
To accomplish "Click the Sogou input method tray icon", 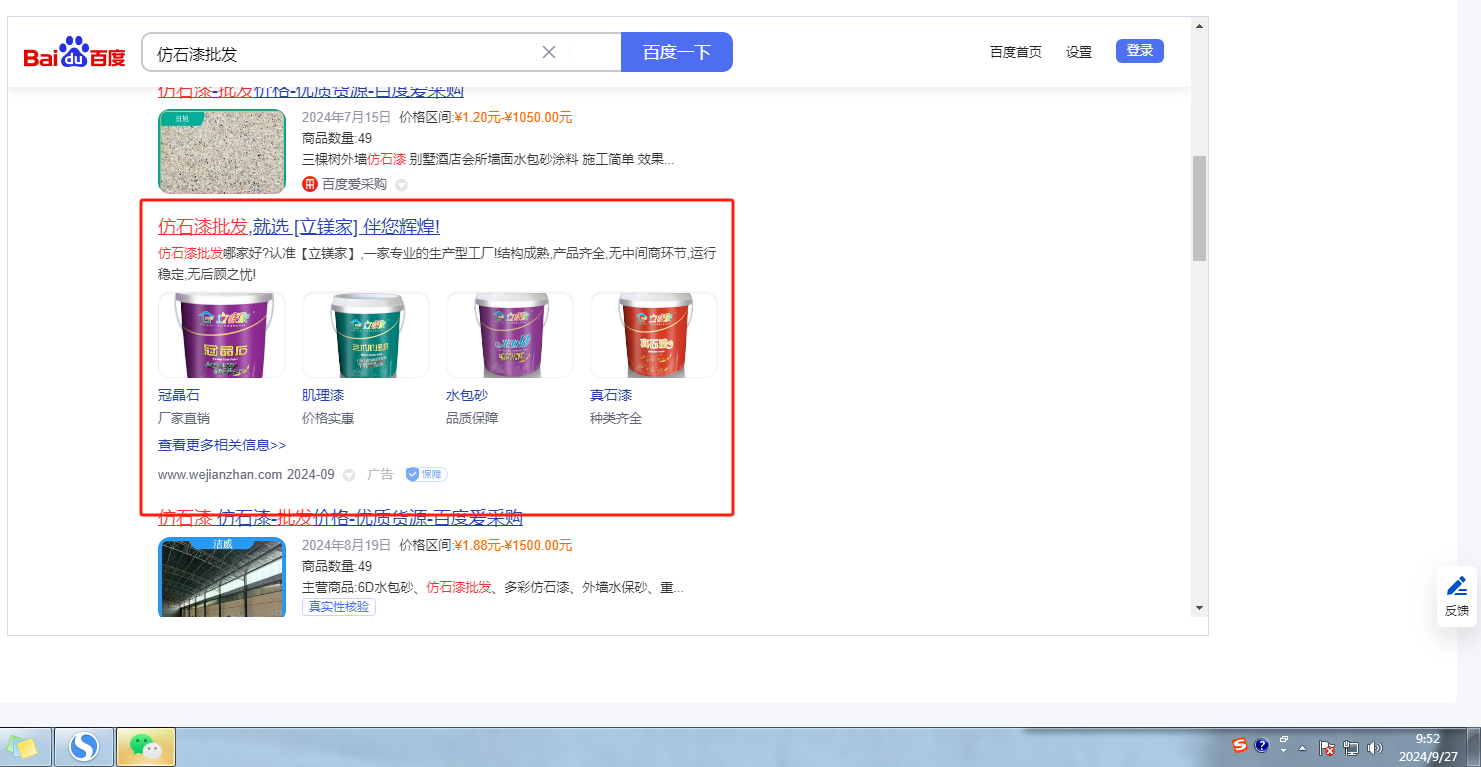I will point(1240,746).
